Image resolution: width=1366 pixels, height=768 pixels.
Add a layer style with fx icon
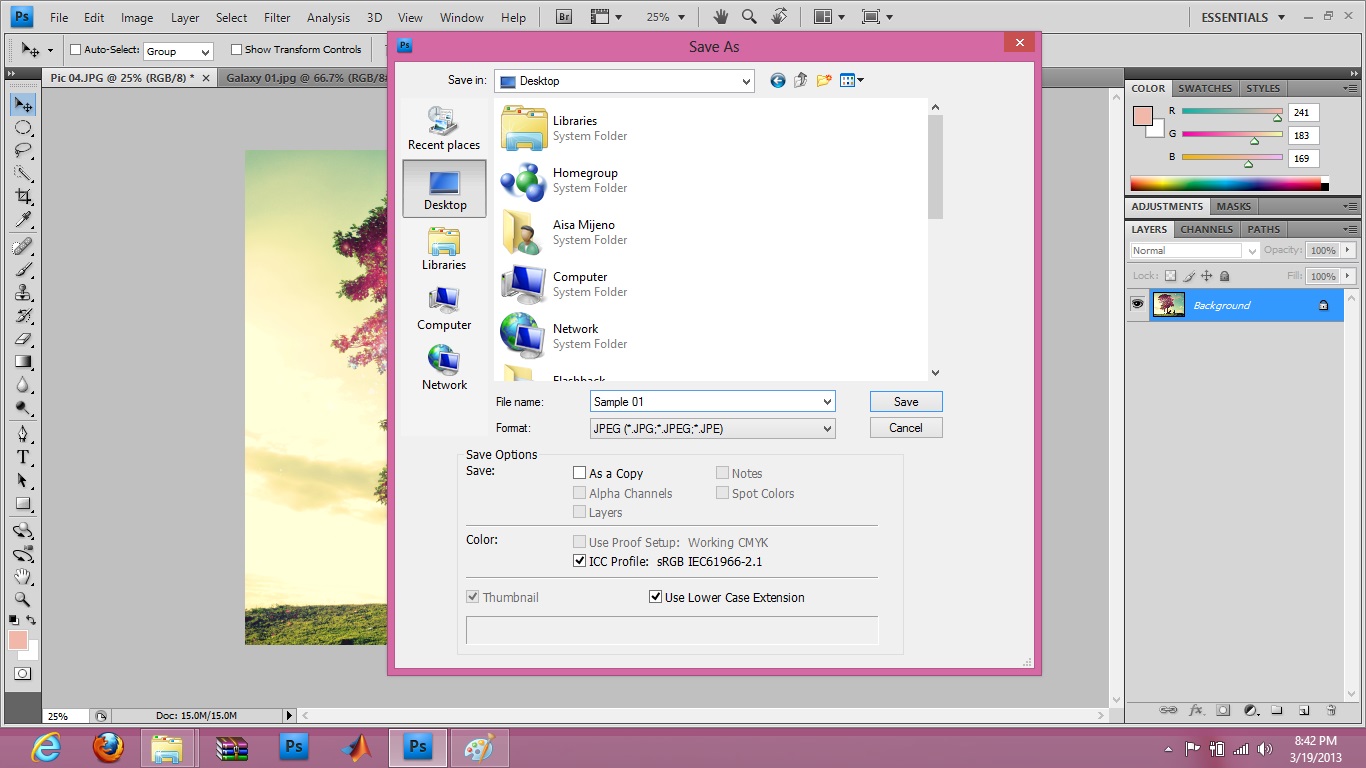tap(1196, 710)
